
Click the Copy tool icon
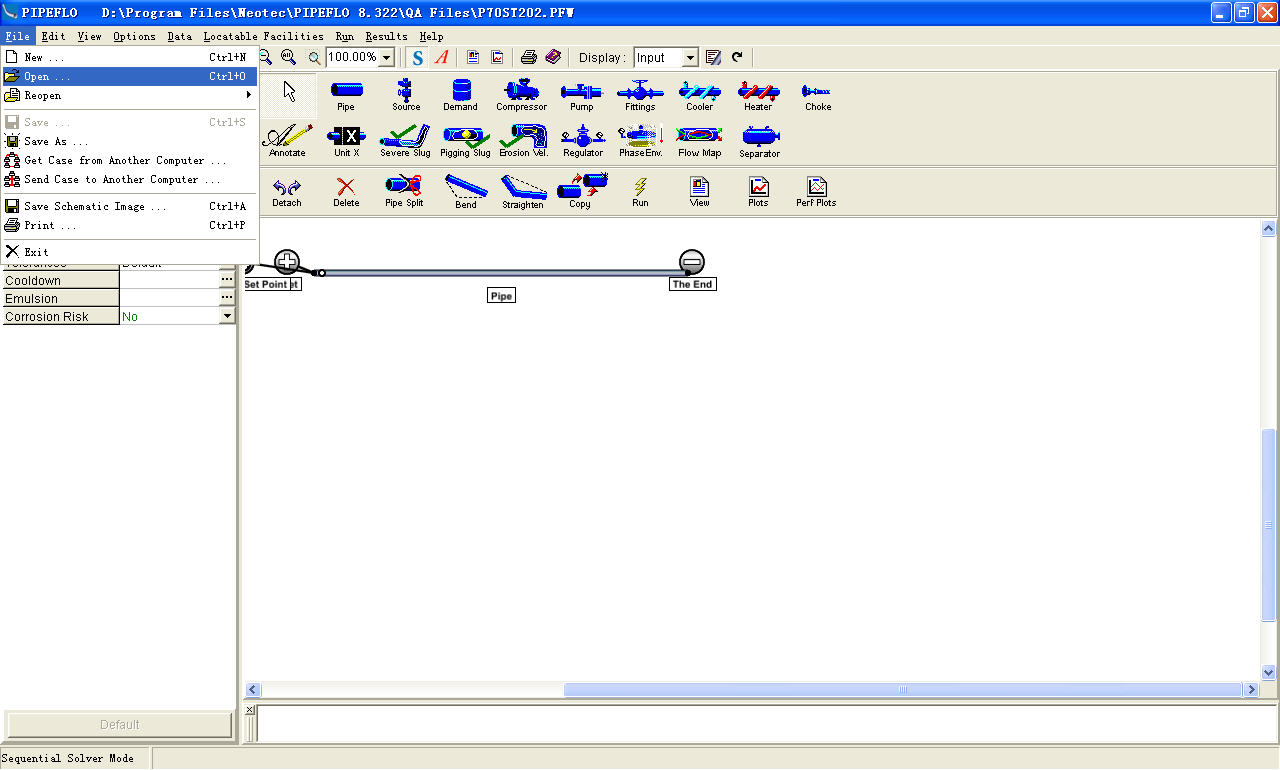pyautogui.click(x=581, y=191)
